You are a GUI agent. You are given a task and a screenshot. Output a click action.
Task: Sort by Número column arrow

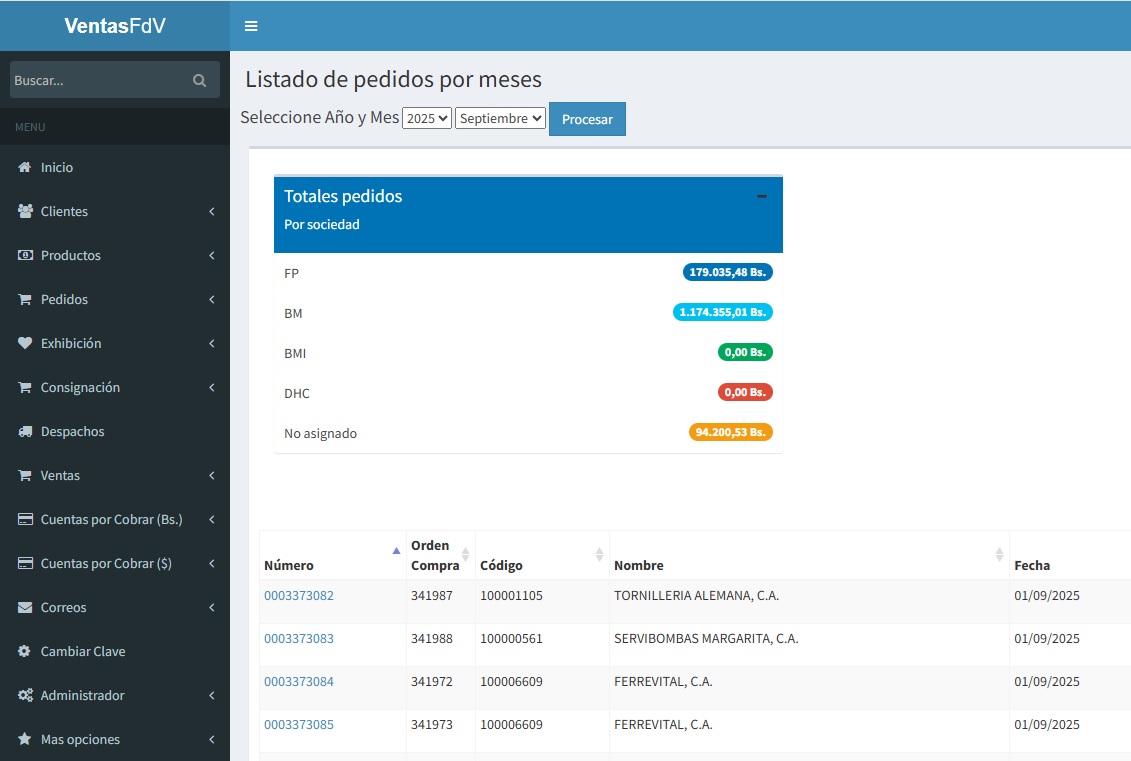point(396,551)
